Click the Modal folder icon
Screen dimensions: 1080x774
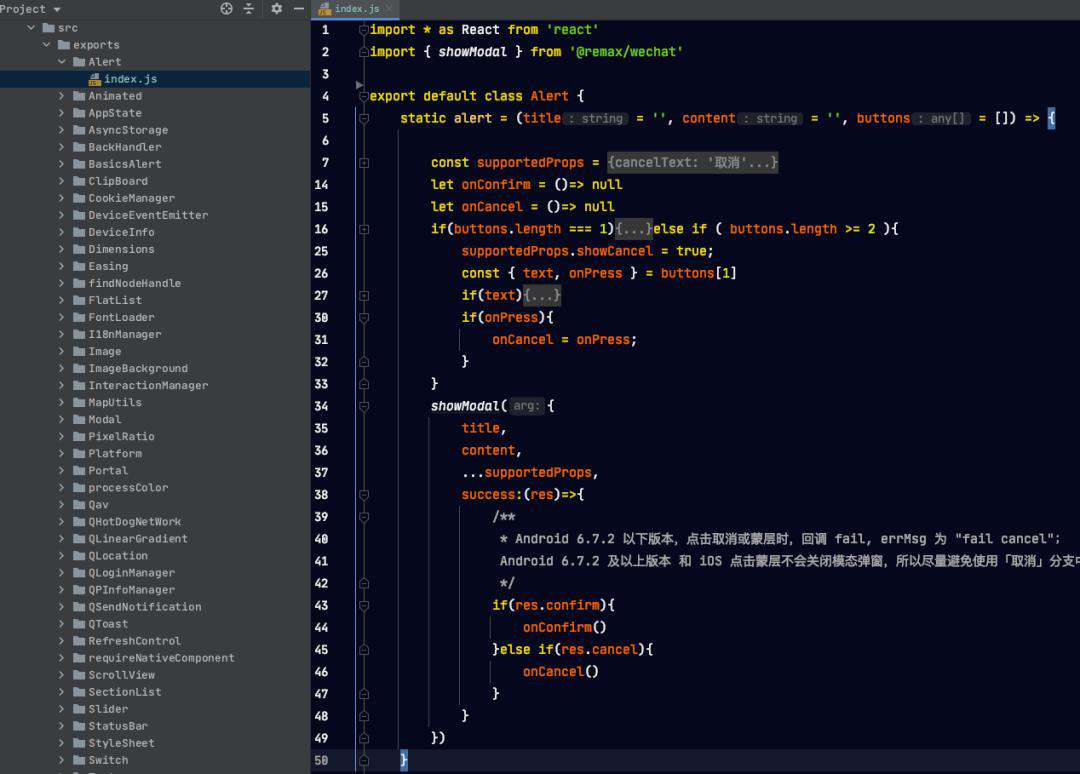pos(79,419)
